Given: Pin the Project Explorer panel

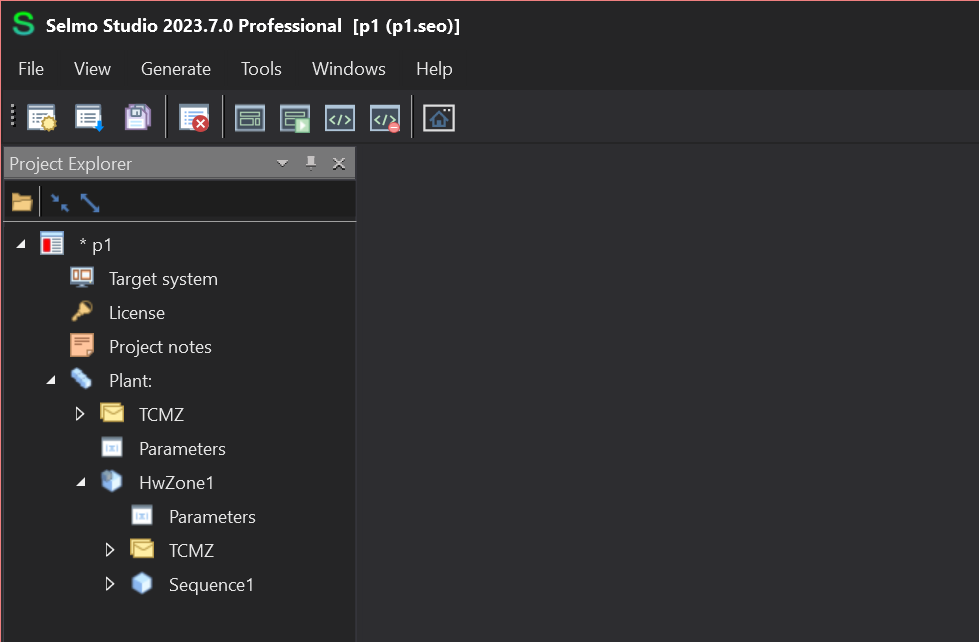Looking at the screenshot, I should 310,164.
